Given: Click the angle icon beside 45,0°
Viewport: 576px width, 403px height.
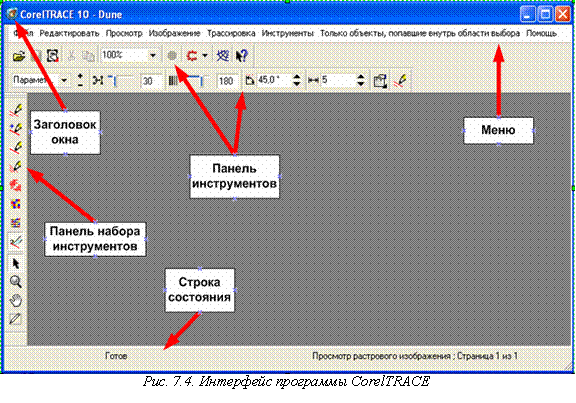Looking at the screenshot, I should (250, 80).
